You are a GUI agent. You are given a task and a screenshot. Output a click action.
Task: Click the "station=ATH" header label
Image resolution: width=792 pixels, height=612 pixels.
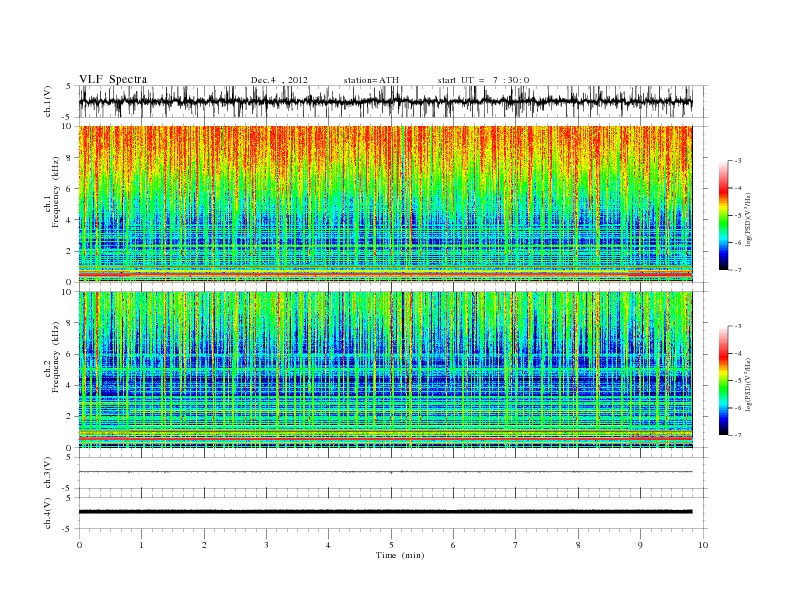371,80
